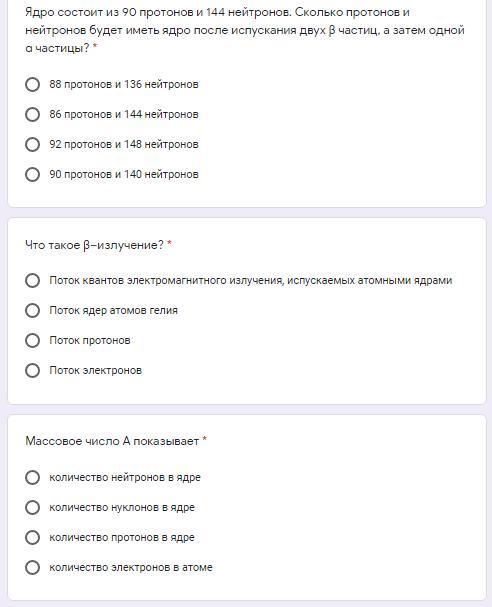Pick Поток электронов answer
492x607 pixels.
click(33, 370)
